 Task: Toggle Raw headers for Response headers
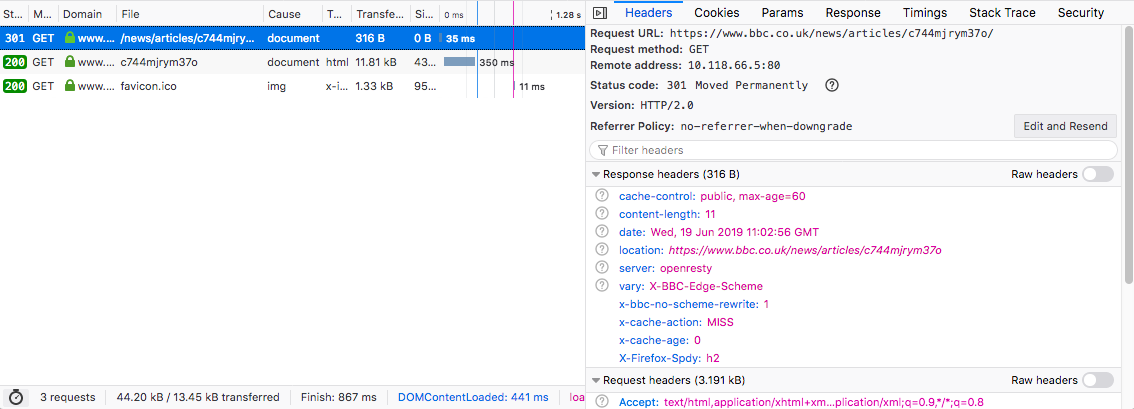pos(1098,174)
